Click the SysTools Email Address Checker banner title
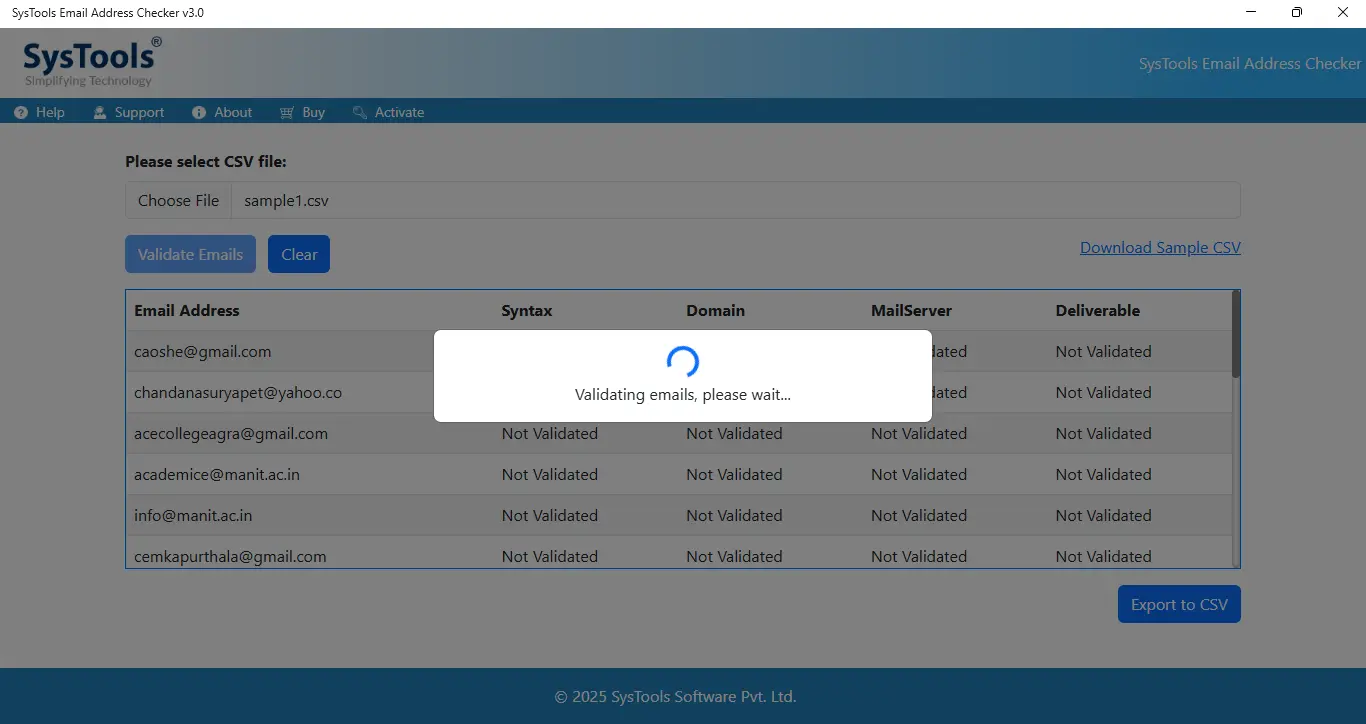Viewport: 1366px width, 724px height. click(1250, 63)
